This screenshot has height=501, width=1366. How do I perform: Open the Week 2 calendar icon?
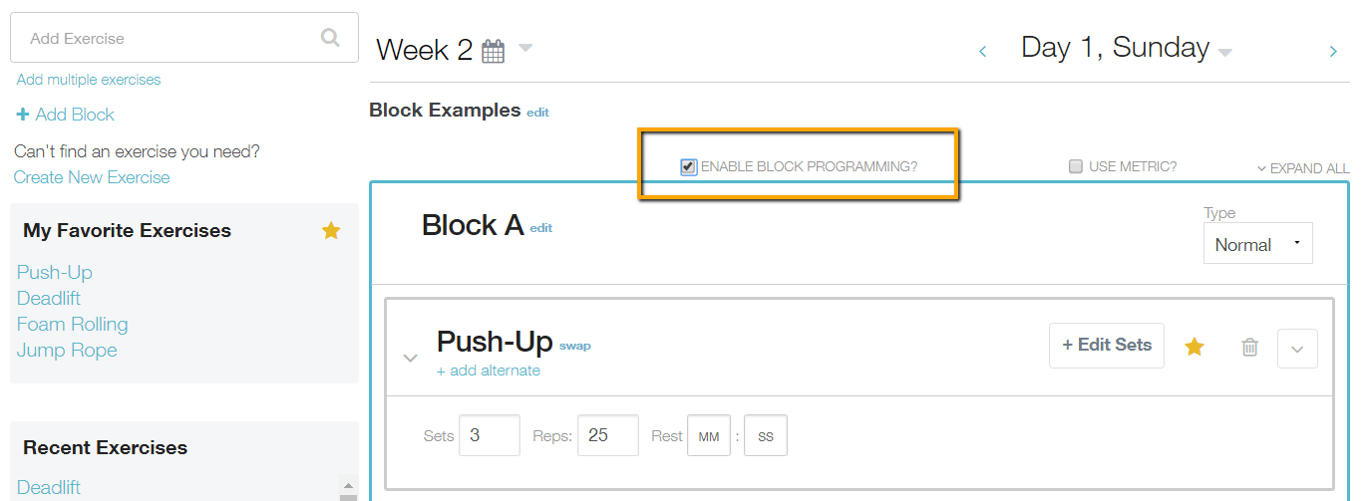point(493,51)
